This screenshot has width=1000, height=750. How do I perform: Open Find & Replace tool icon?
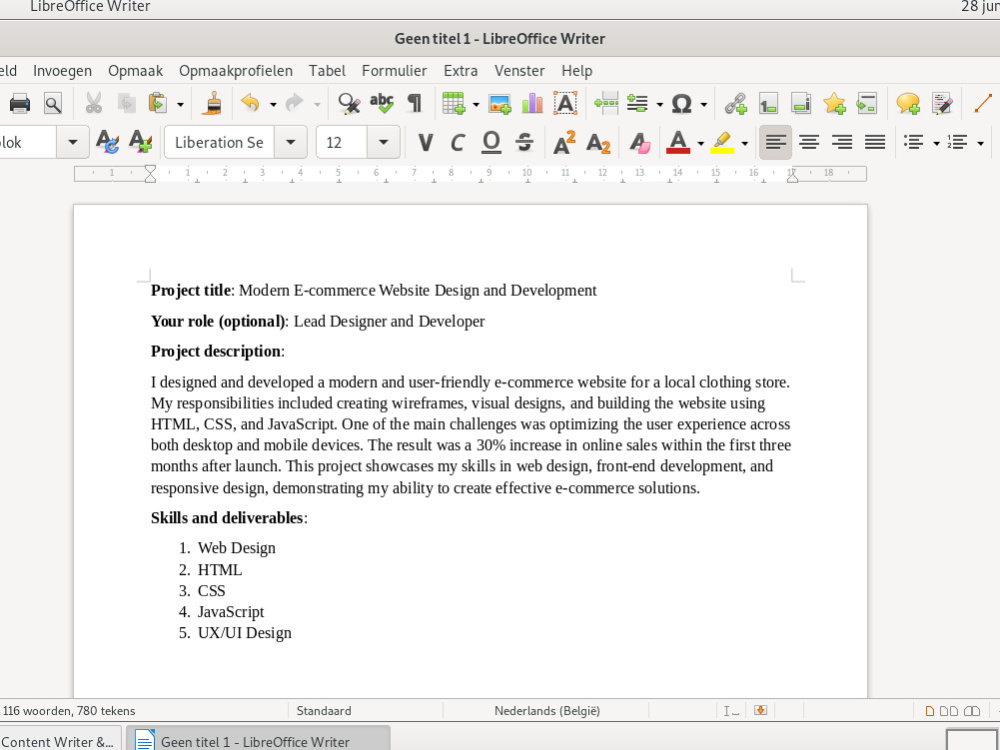tap(349, 103)
